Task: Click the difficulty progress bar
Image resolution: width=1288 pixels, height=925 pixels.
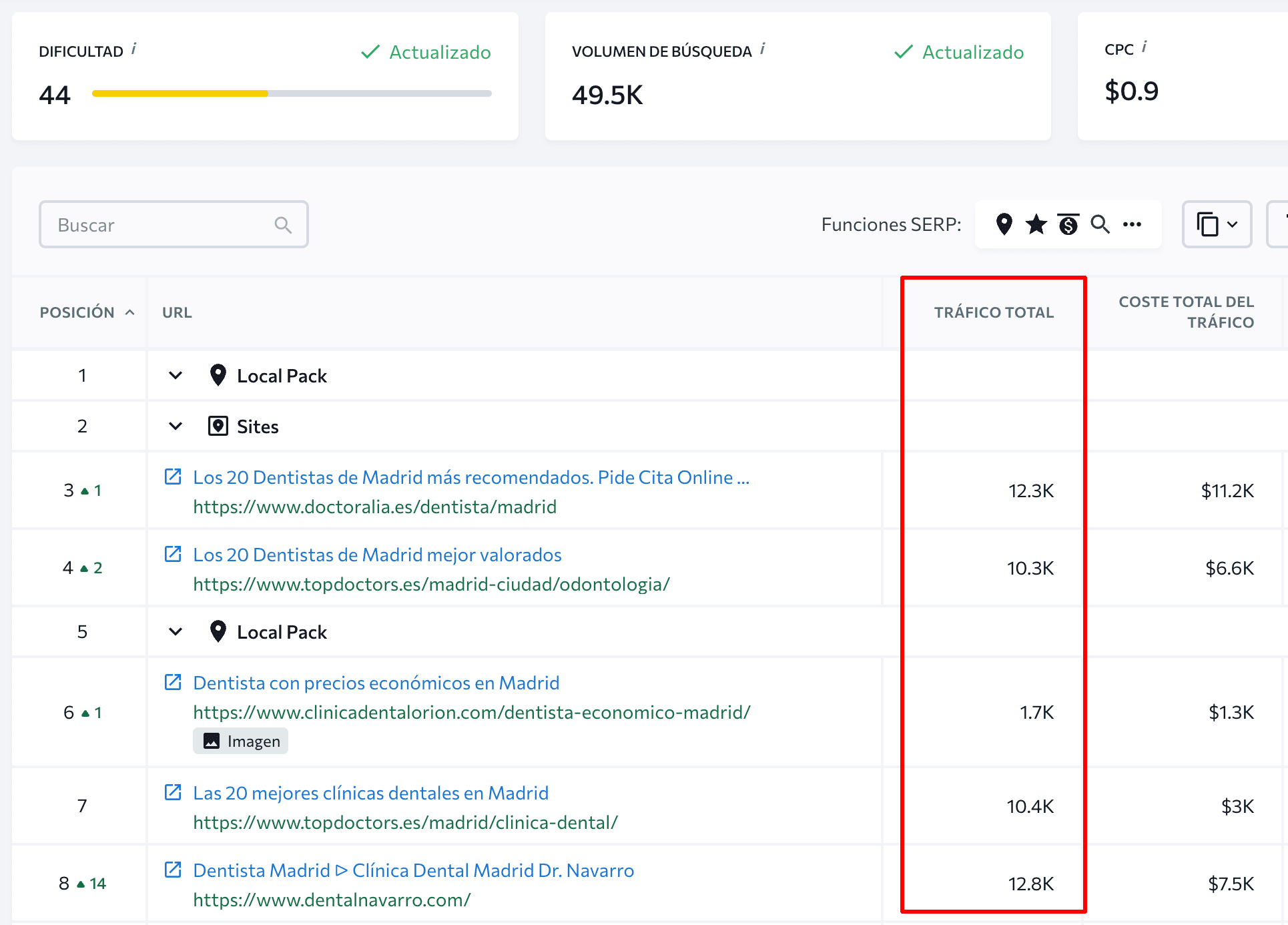Action: (292, 93)
